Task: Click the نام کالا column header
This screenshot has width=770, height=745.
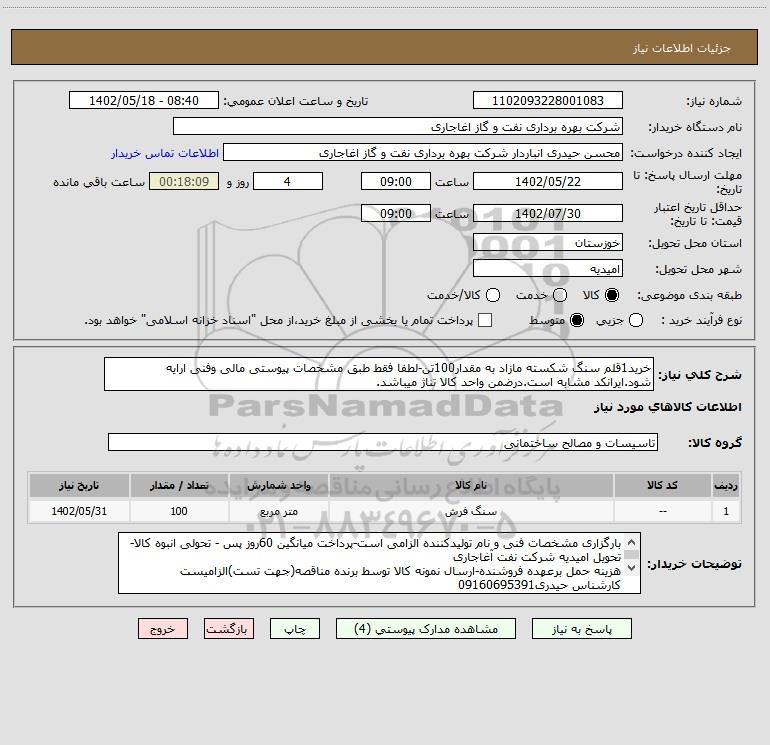Action: [471, 485]
